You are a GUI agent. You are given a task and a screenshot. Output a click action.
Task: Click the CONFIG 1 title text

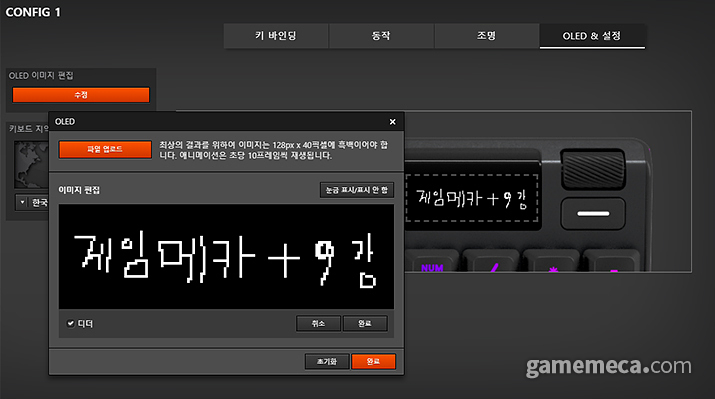33,12
